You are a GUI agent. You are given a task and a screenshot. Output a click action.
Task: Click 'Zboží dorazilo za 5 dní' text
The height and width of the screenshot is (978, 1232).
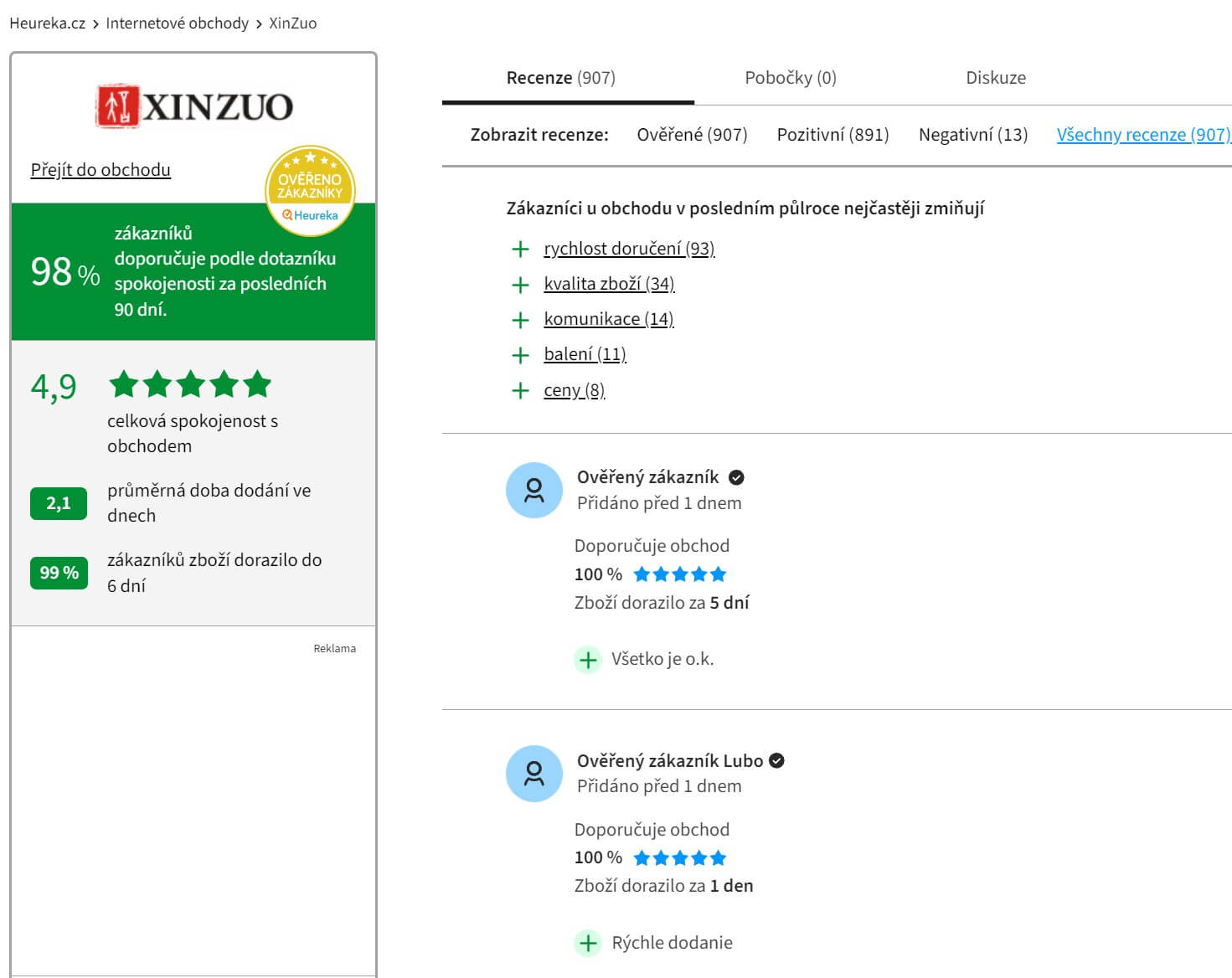coord(662,603)
